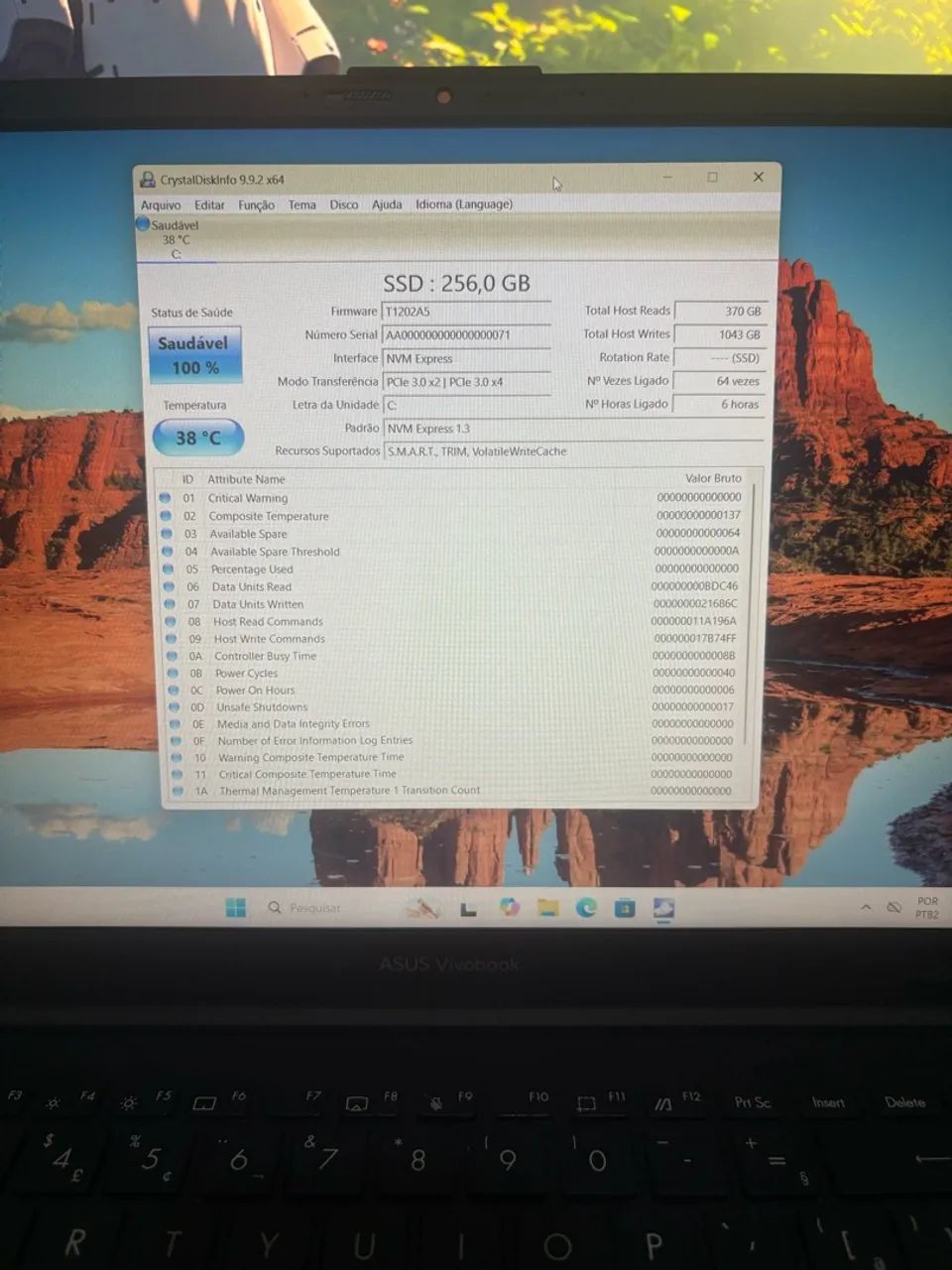Open the Editar menu
This screenshot has width=952, height=1270.
click(x=209, y=205)
